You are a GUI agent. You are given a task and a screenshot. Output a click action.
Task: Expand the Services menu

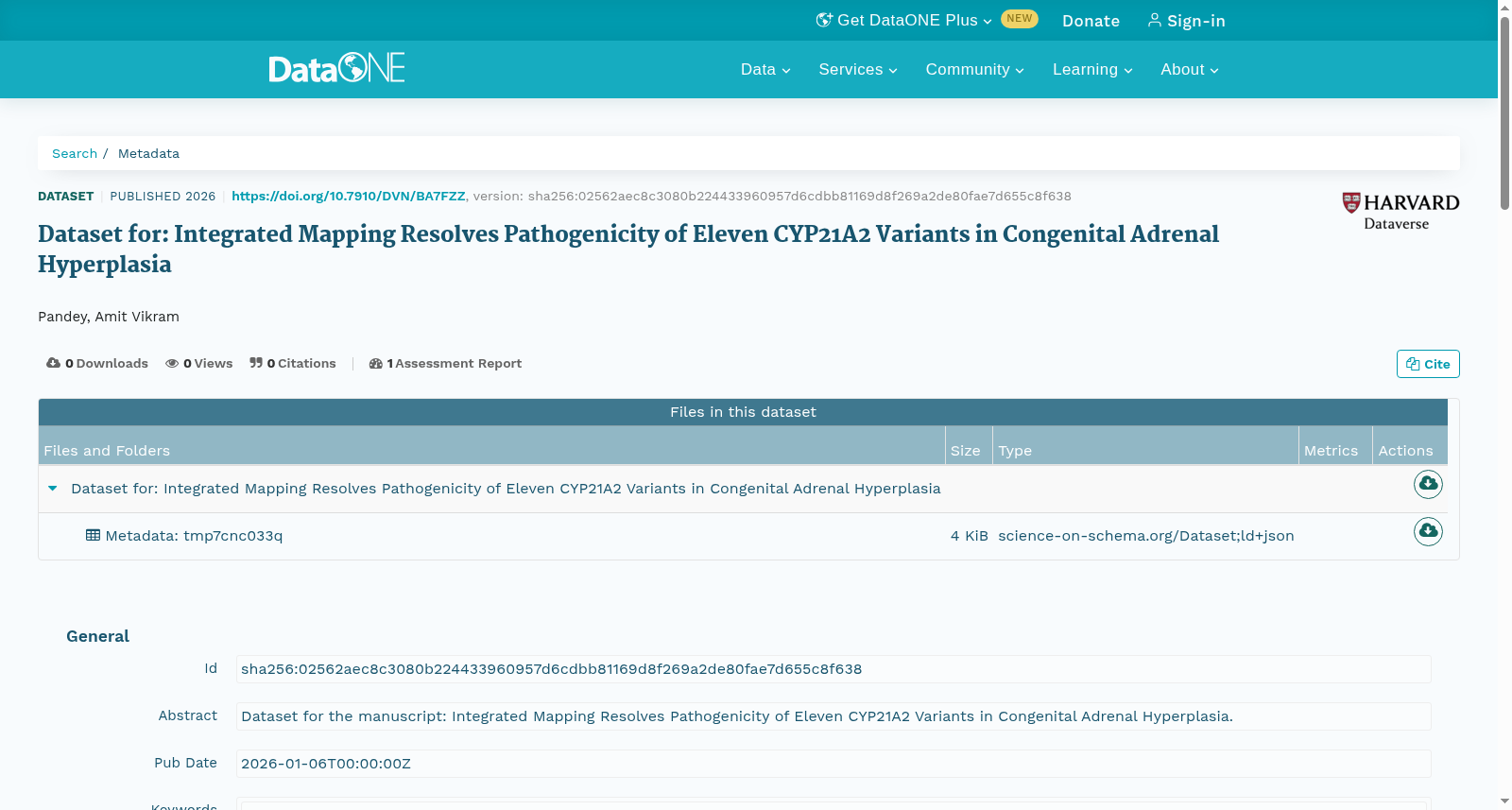858,69
